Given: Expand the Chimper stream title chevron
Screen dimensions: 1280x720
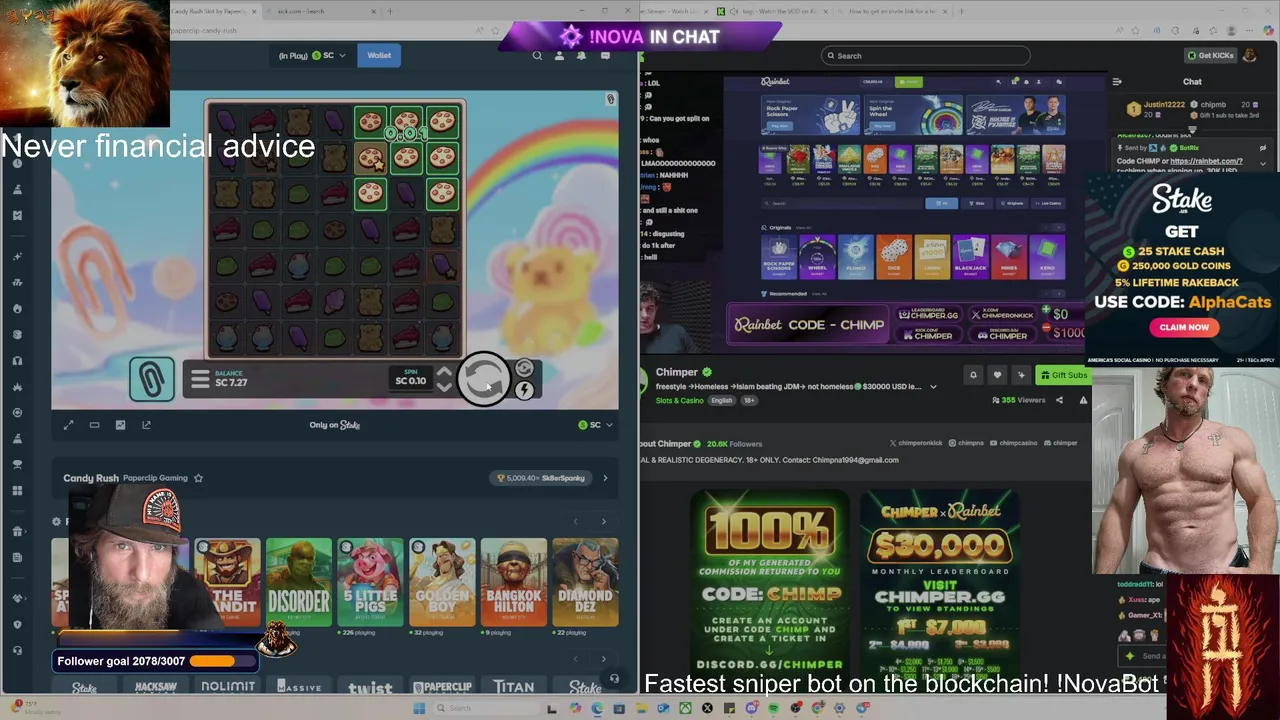Looking at the screenshot, I should [x=933, y=387].
